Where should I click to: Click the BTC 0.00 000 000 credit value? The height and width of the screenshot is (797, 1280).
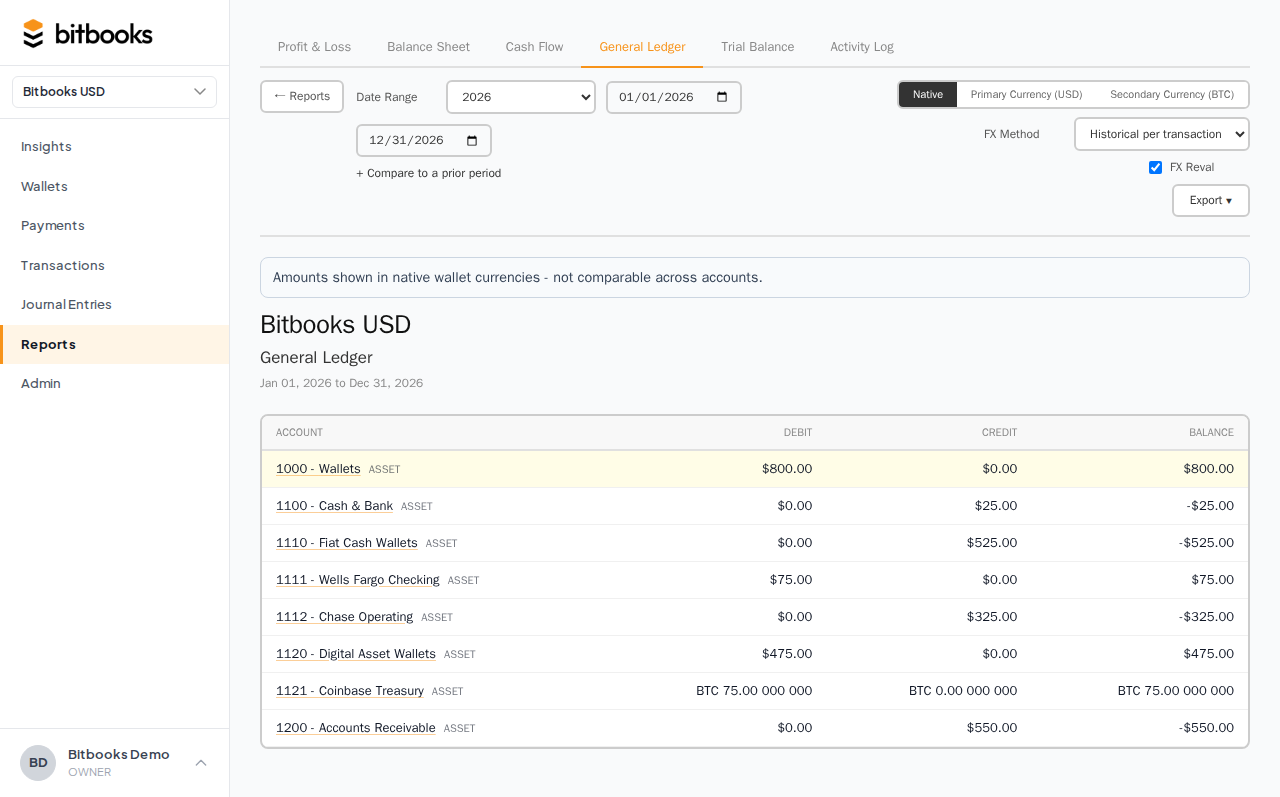[x=963, y=691]
